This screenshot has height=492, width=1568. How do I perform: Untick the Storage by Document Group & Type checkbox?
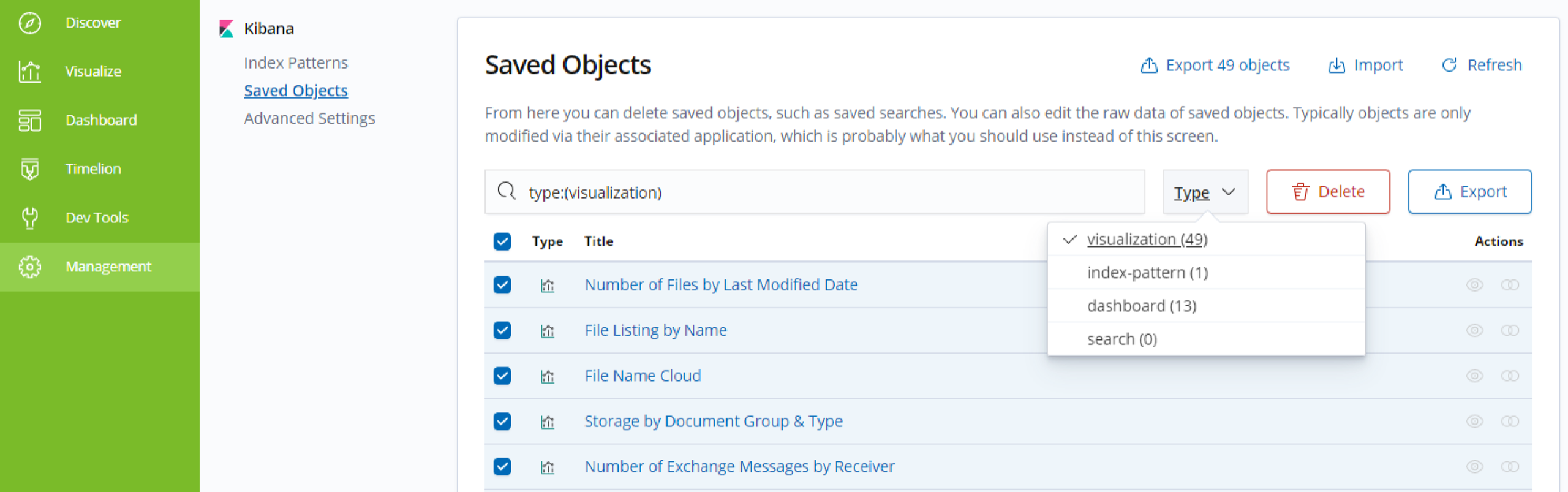coord(502,421)
